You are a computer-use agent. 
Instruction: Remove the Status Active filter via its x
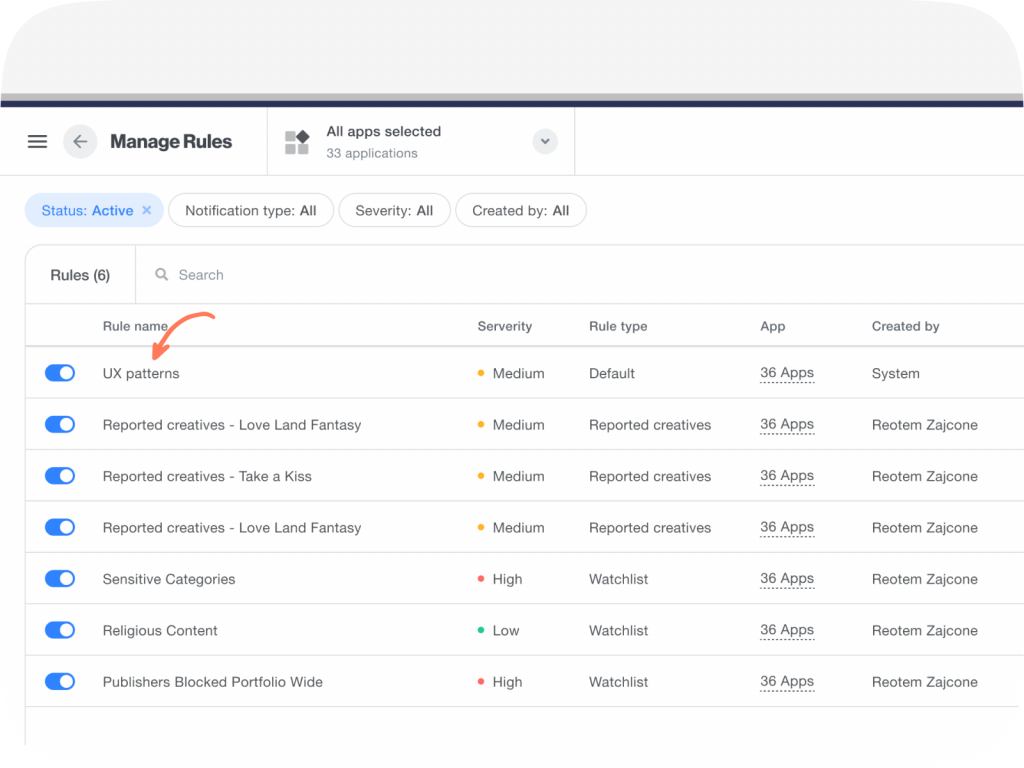point(146,210)
